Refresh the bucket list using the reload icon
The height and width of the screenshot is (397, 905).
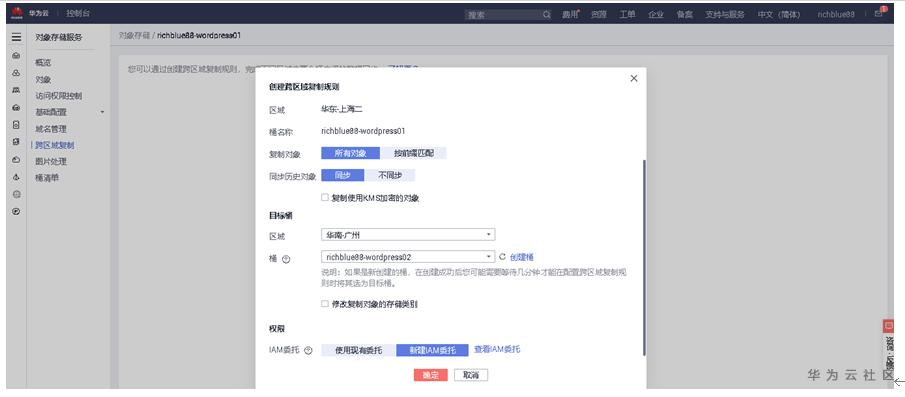502,257
